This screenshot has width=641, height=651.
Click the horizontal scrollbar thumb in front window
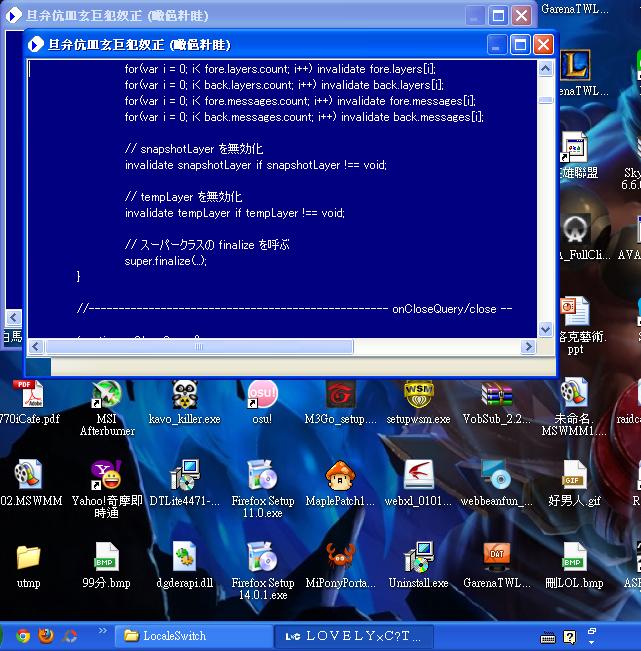click(199, 346)
